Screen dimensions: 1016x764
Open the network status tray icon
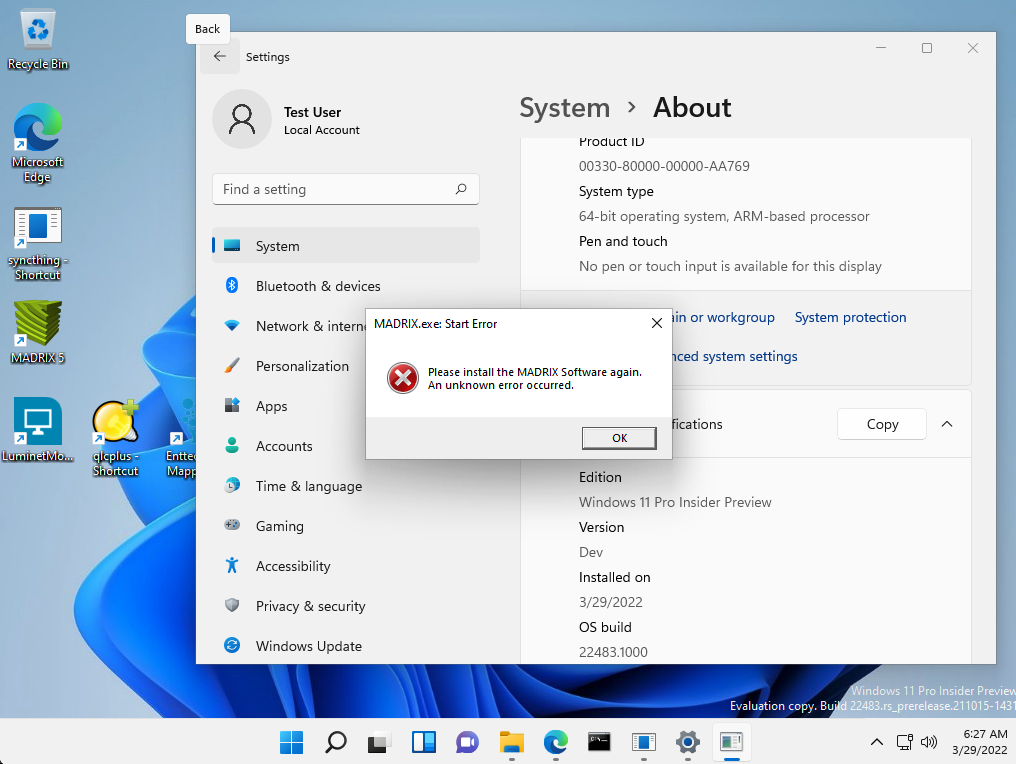click(x=905, y=742)
